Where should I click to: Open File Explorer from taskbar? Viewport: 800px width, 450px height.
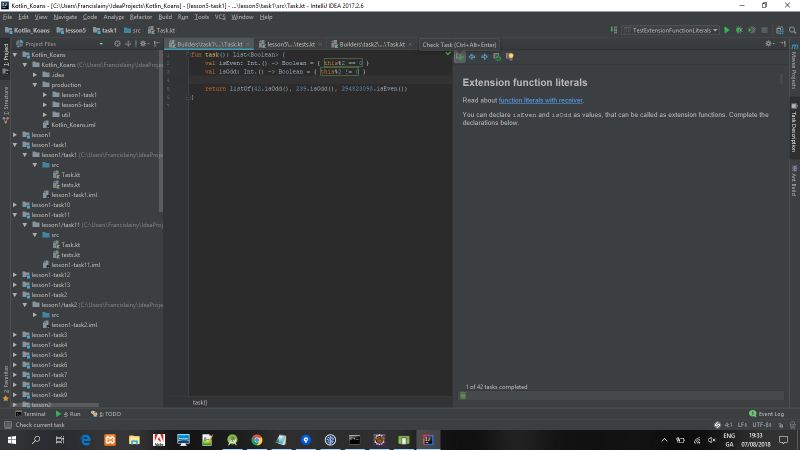134,440
